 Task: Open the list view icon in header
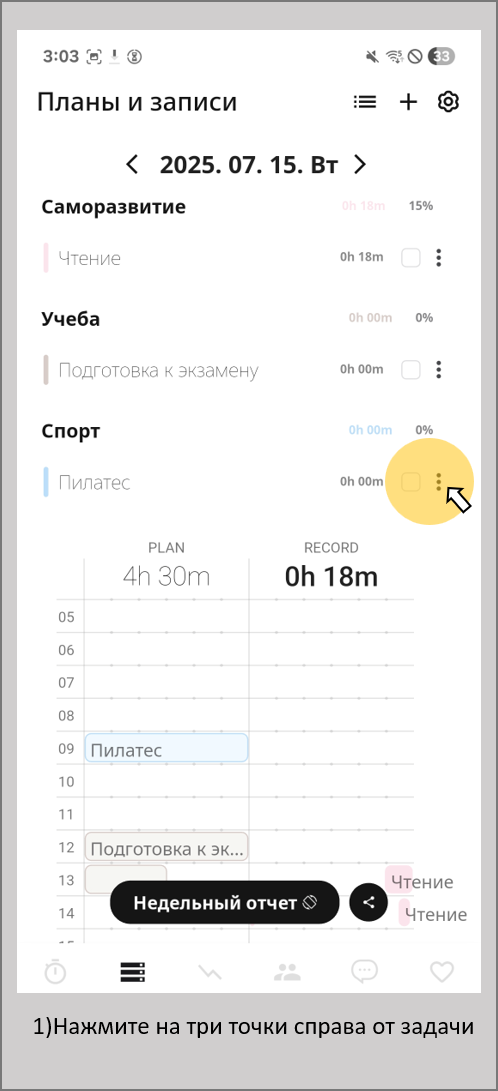364,102
